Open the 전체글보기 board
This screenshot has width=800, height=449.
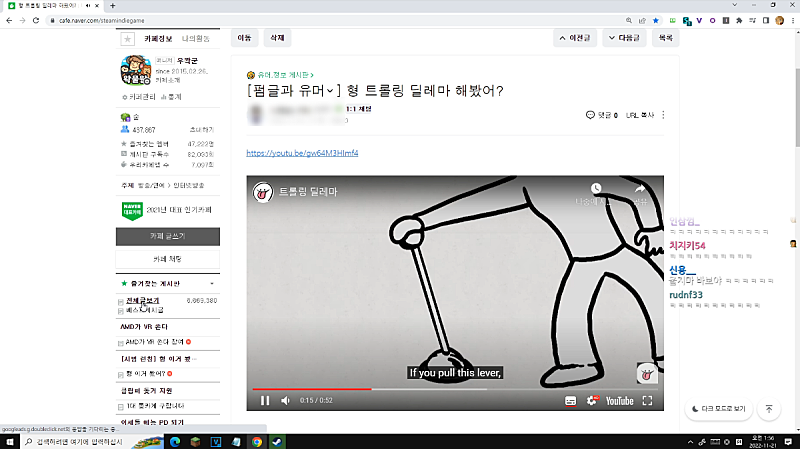[143, 301]
